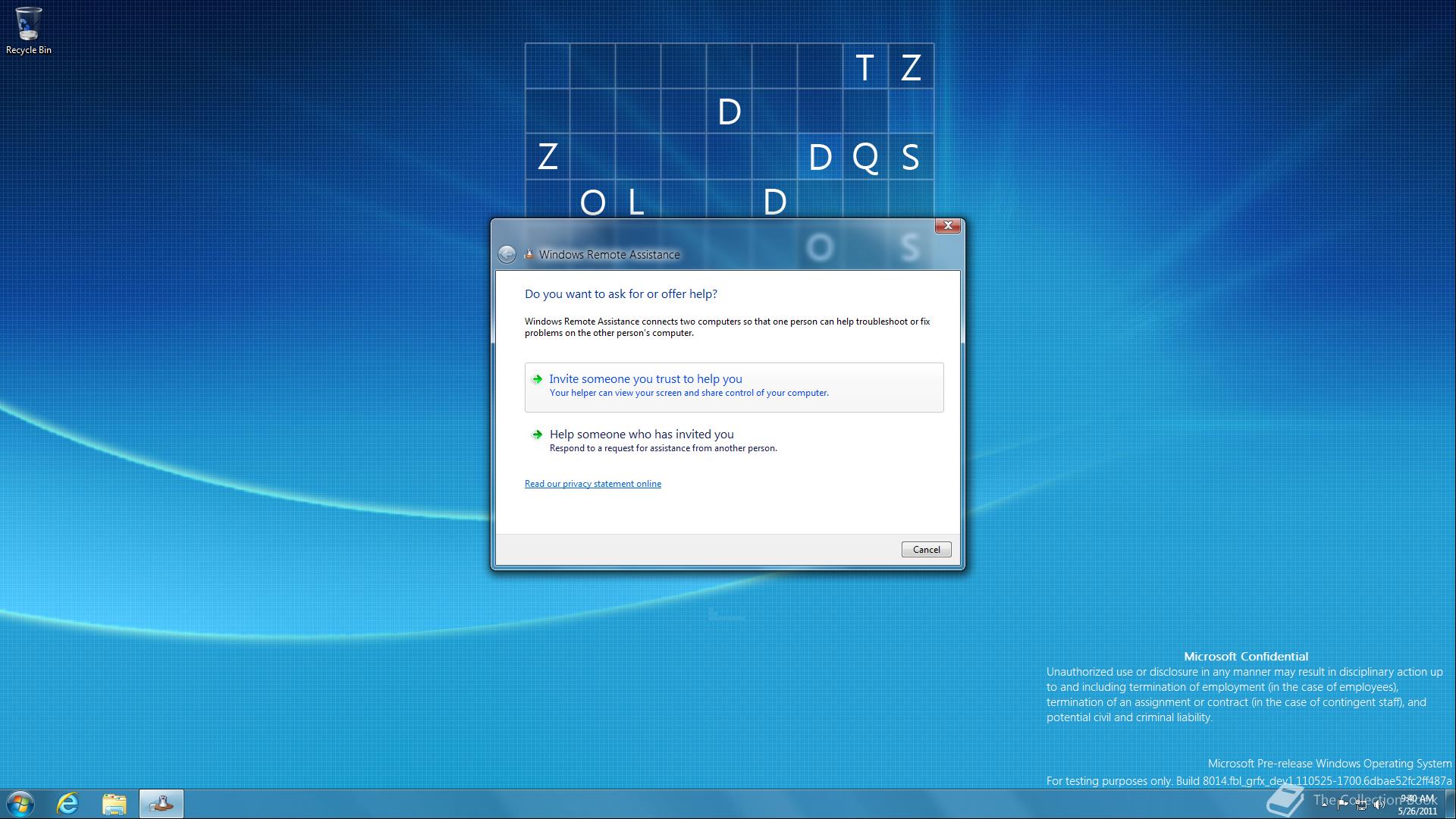
Task: Open the Action Center flag icon
Action: point(1342,805)
